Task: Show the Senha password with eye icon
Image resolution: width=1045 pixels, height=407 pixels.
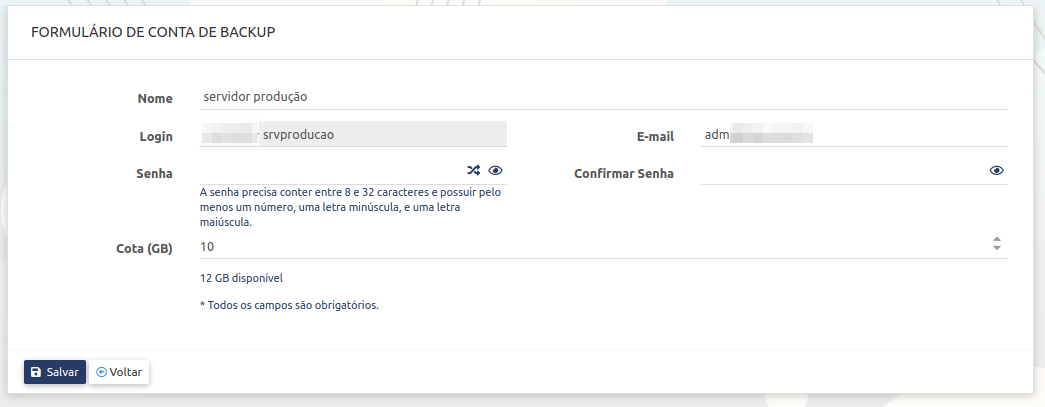Action: [x=495, y=171]
